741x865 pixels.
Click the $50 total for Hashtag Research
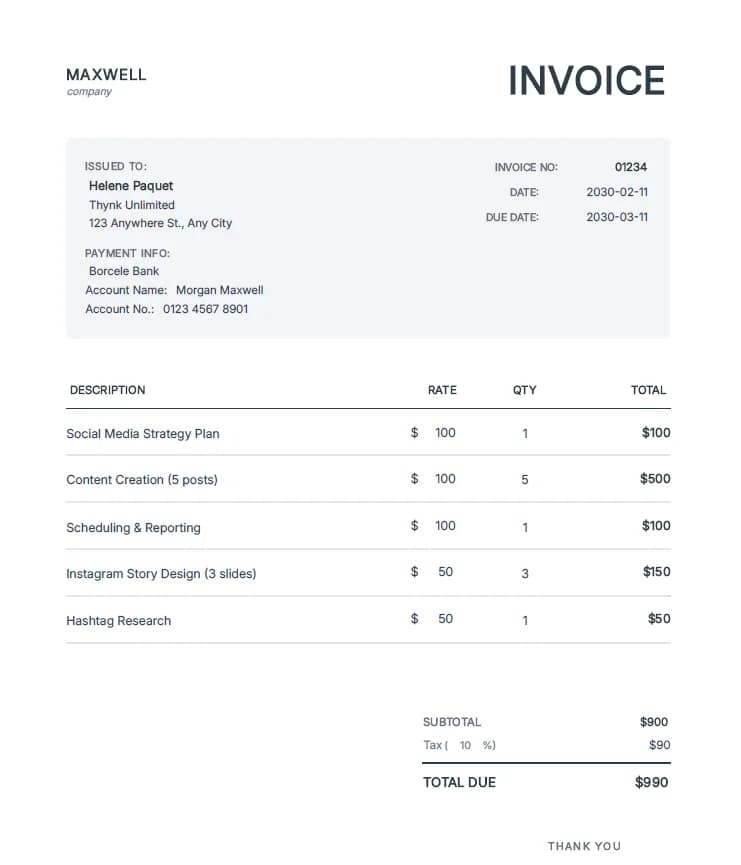click(x=659, y=618)
